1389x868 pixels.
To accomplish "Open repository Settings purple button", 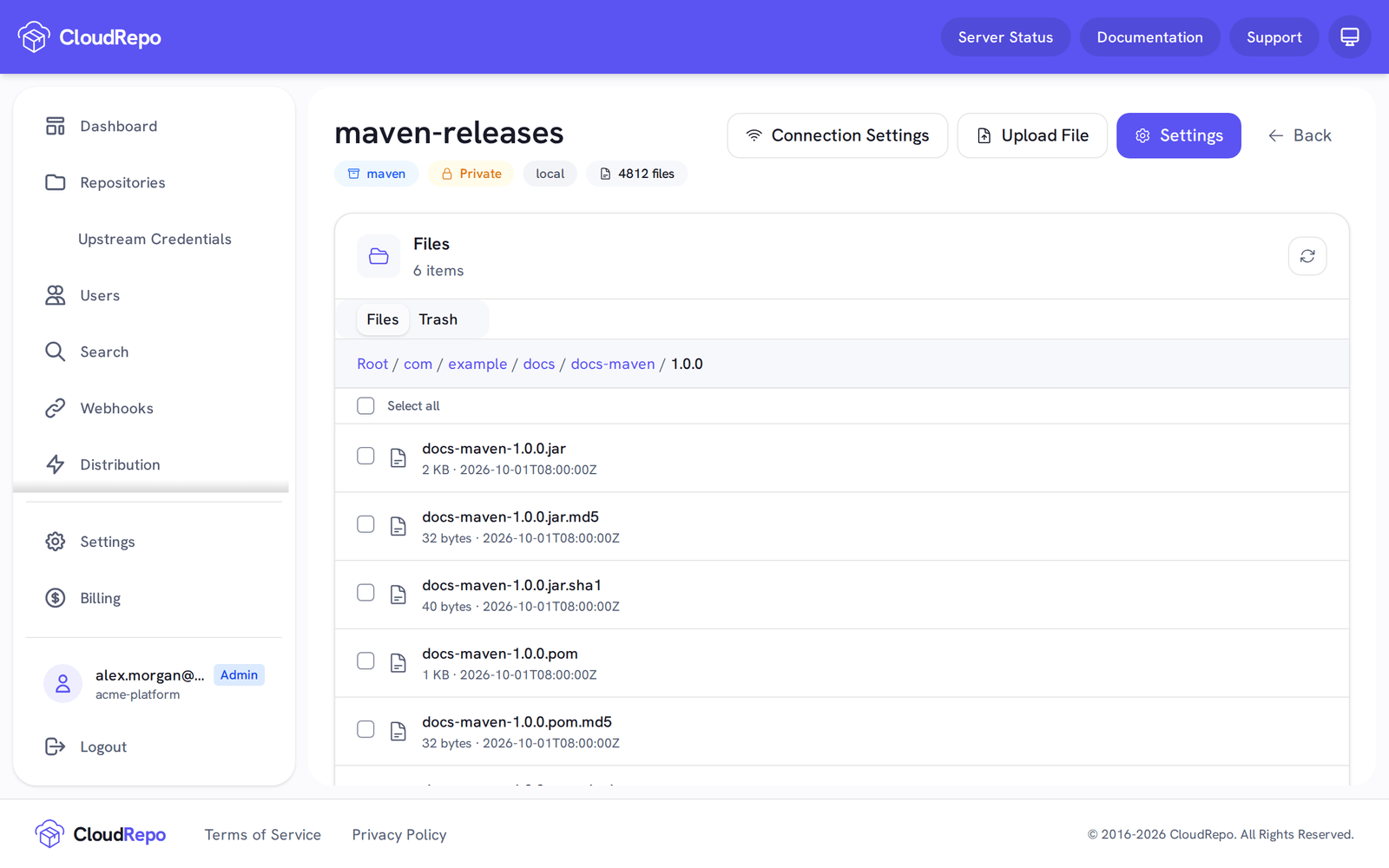I will (x=1179, y=135).
